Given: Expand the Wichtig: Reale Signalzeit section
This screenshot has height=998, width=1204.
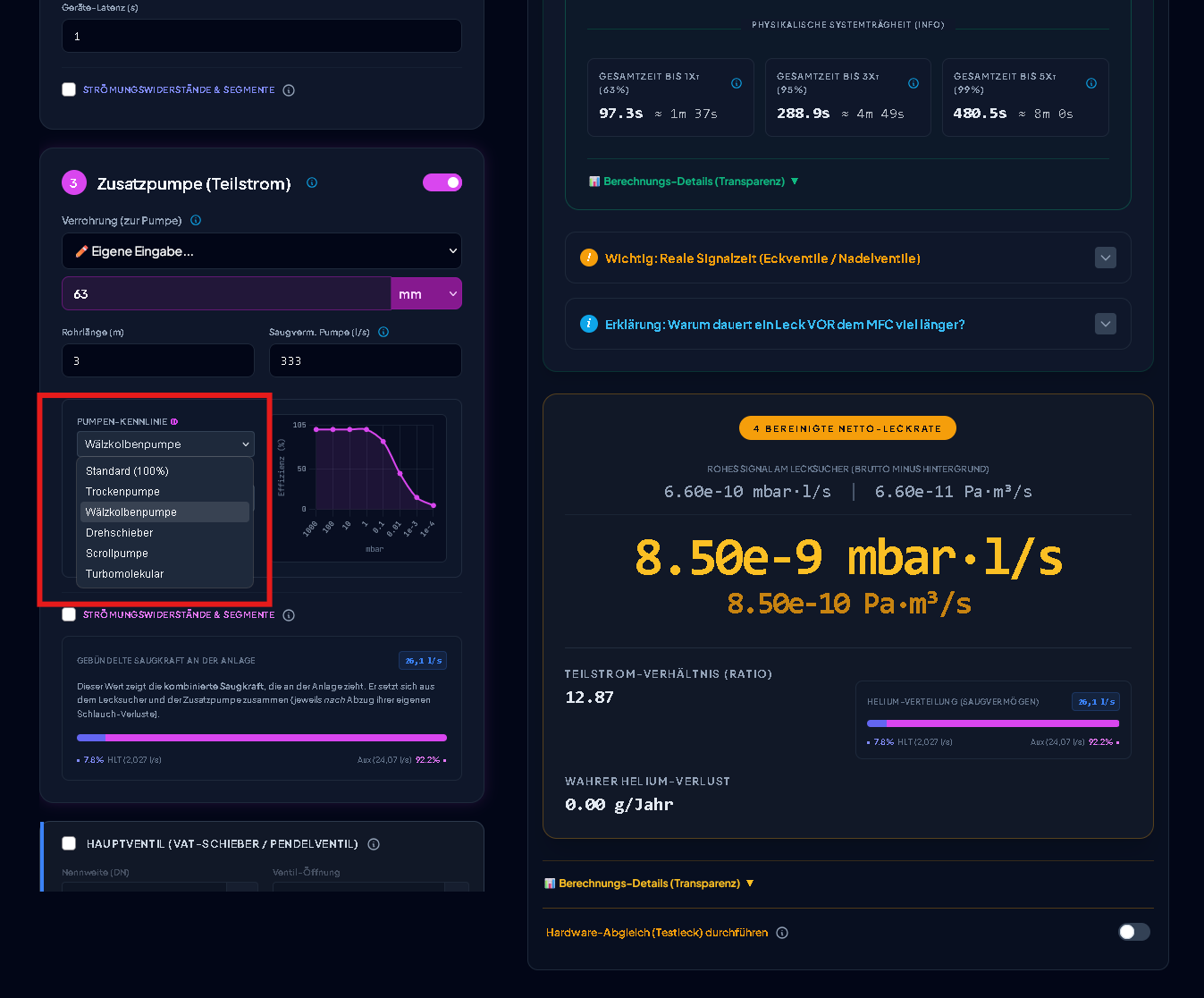Looking at the screenshot, I should click(x=848, y=258).
